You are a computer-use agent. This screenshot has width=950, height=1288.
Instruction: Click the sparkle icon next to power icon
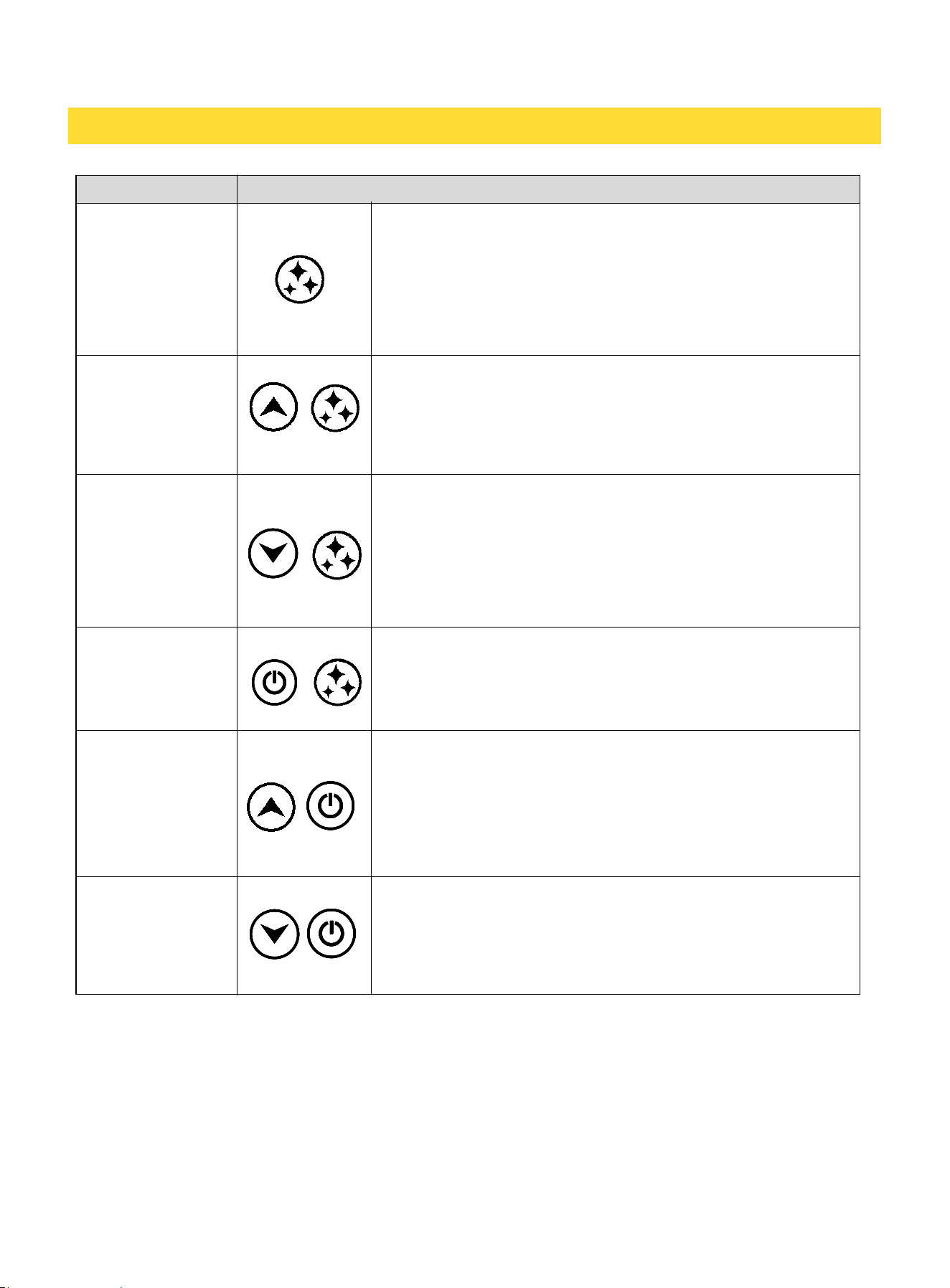tap(338, 682)
